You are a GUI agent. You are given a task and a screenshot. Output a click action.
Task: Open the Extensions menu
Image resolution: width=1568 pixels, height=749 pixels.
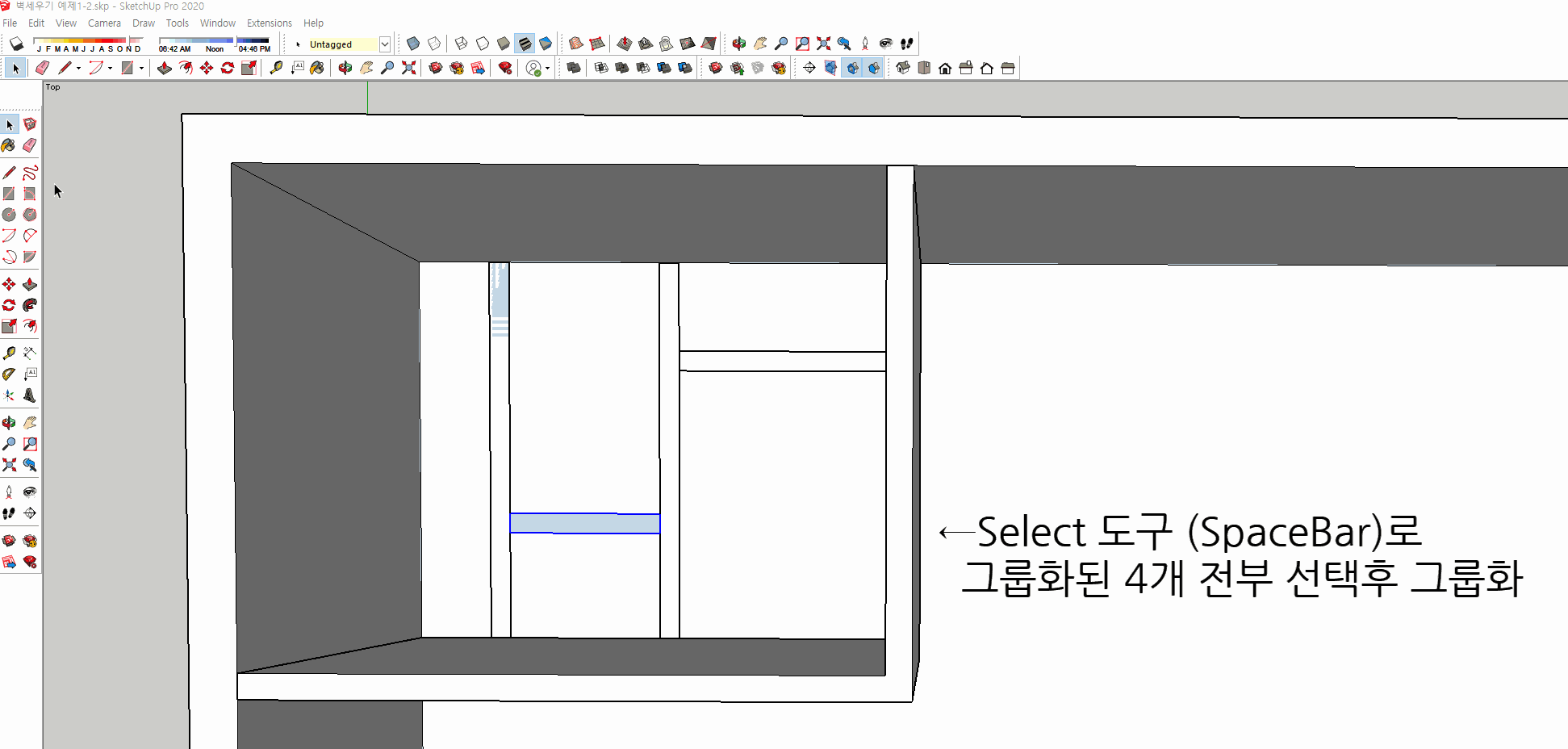pyautogui.click(x=270, y=23)
